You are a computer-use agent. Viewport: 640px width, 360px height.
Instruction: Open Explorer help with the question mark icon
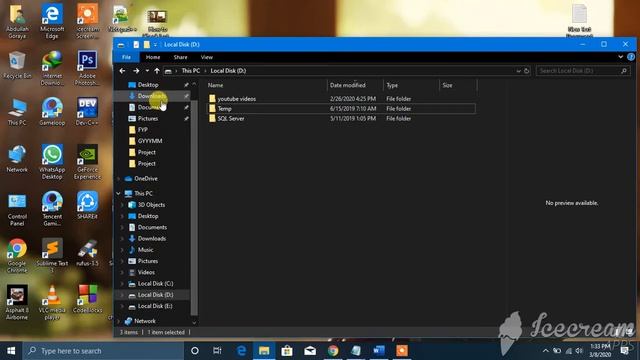(x=631, y=57)
